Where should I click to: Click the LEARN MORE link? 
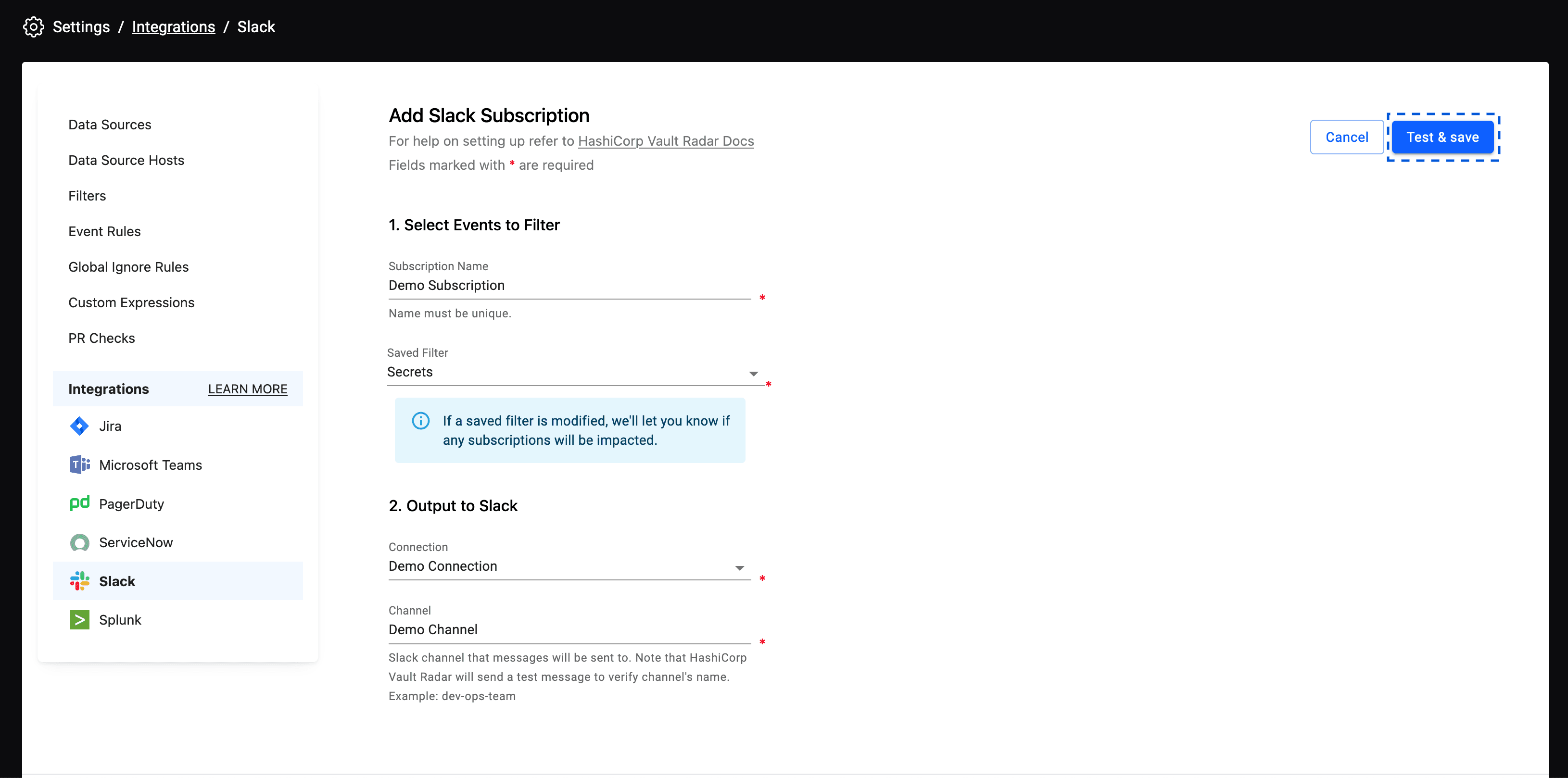pos(247,390)
